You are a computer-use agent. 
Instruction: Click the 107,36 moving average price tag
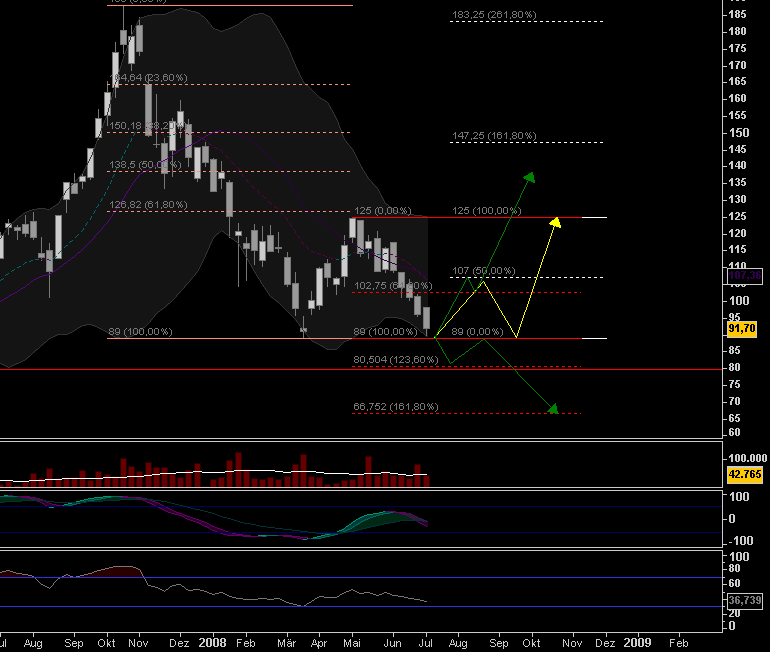[744, 275]
